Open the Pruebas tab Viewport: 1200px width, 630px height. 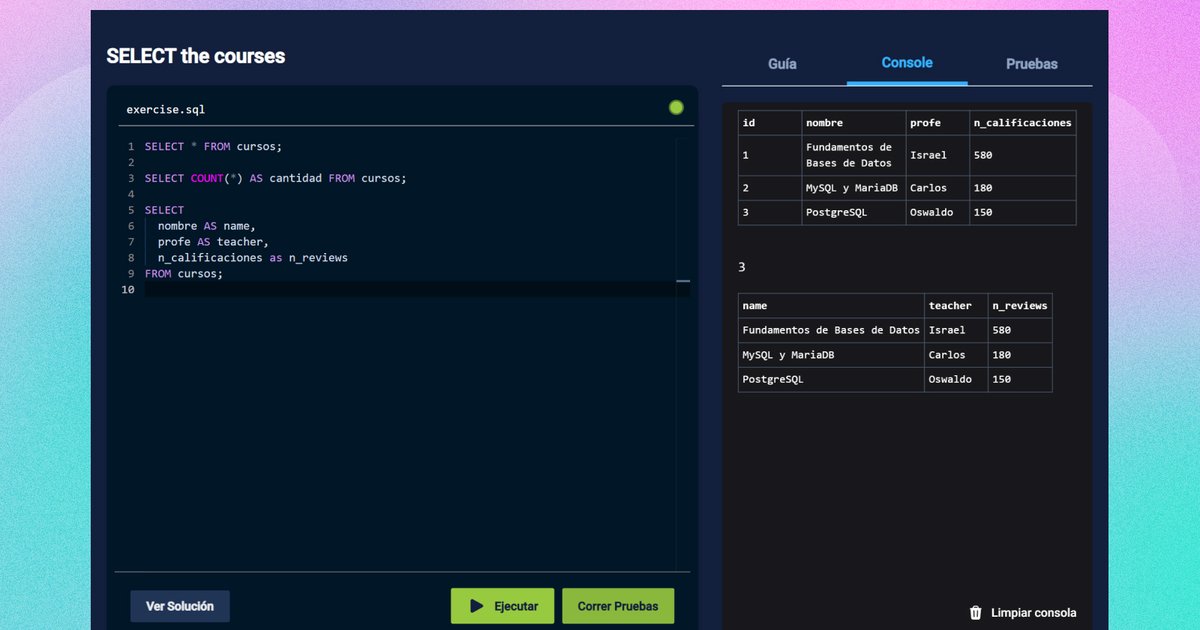1031,63
